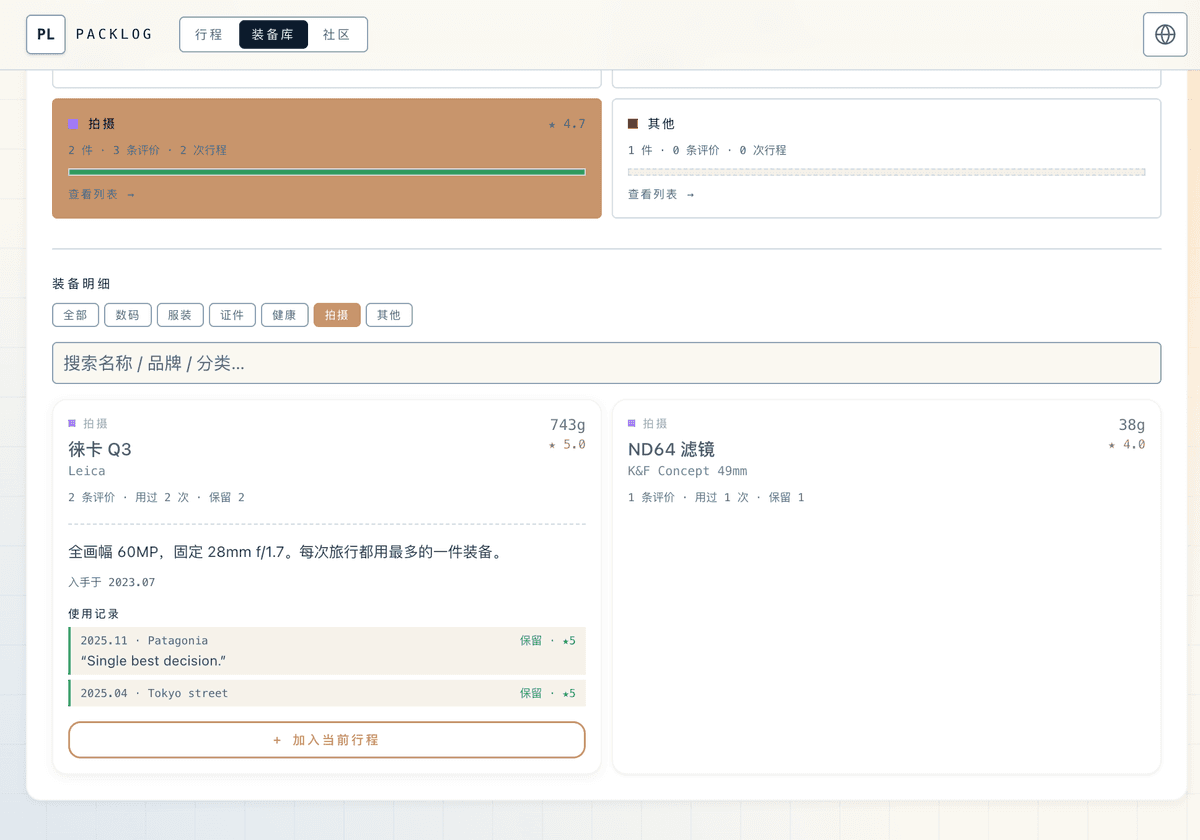The width and height of the screenshot is (1200, 840).
Task: Open 查看列表 on the 拍摄 card
Action: click(101, 194)
